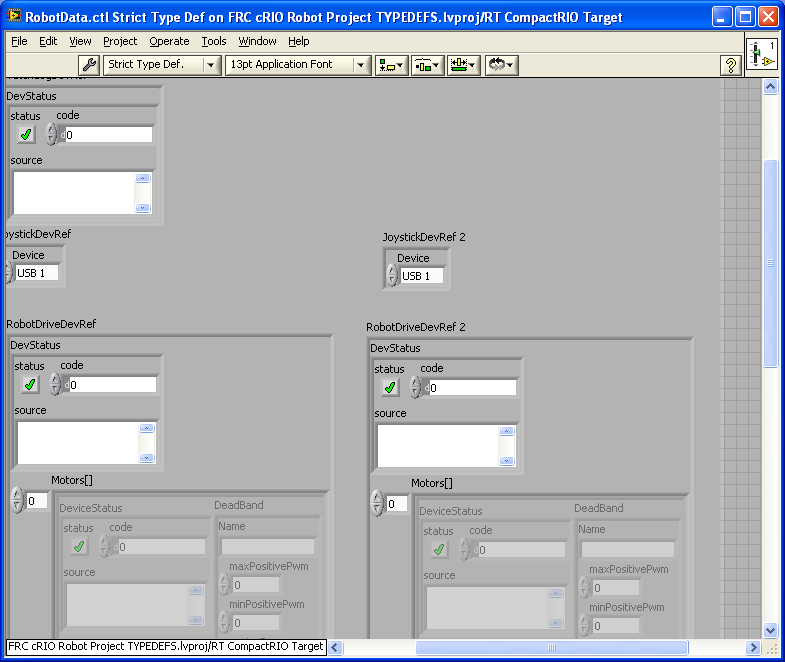
Task: Click RobotDriveDevRef 2 Motors[] index field
Action: tap(397, 504)
